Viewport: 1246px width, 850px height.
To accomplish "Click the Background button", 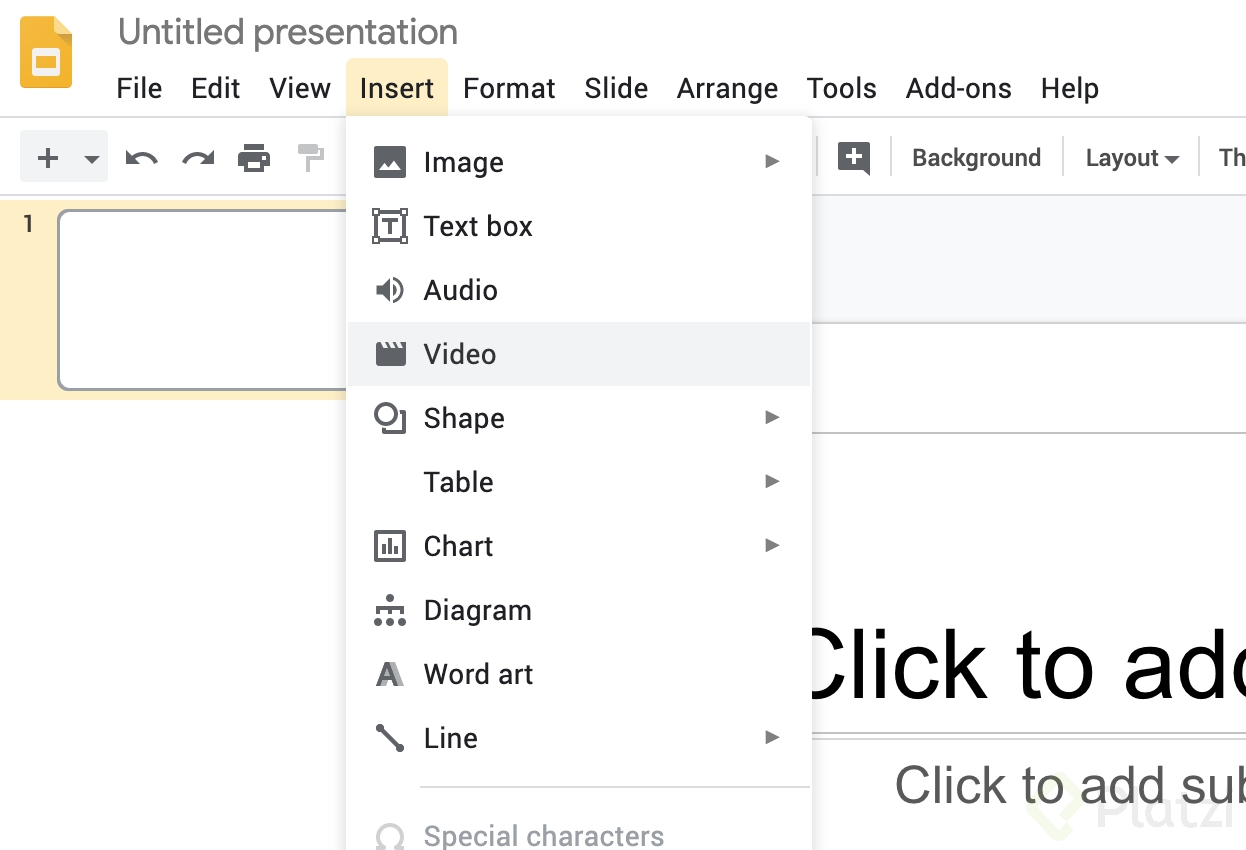I will [976, 158].
